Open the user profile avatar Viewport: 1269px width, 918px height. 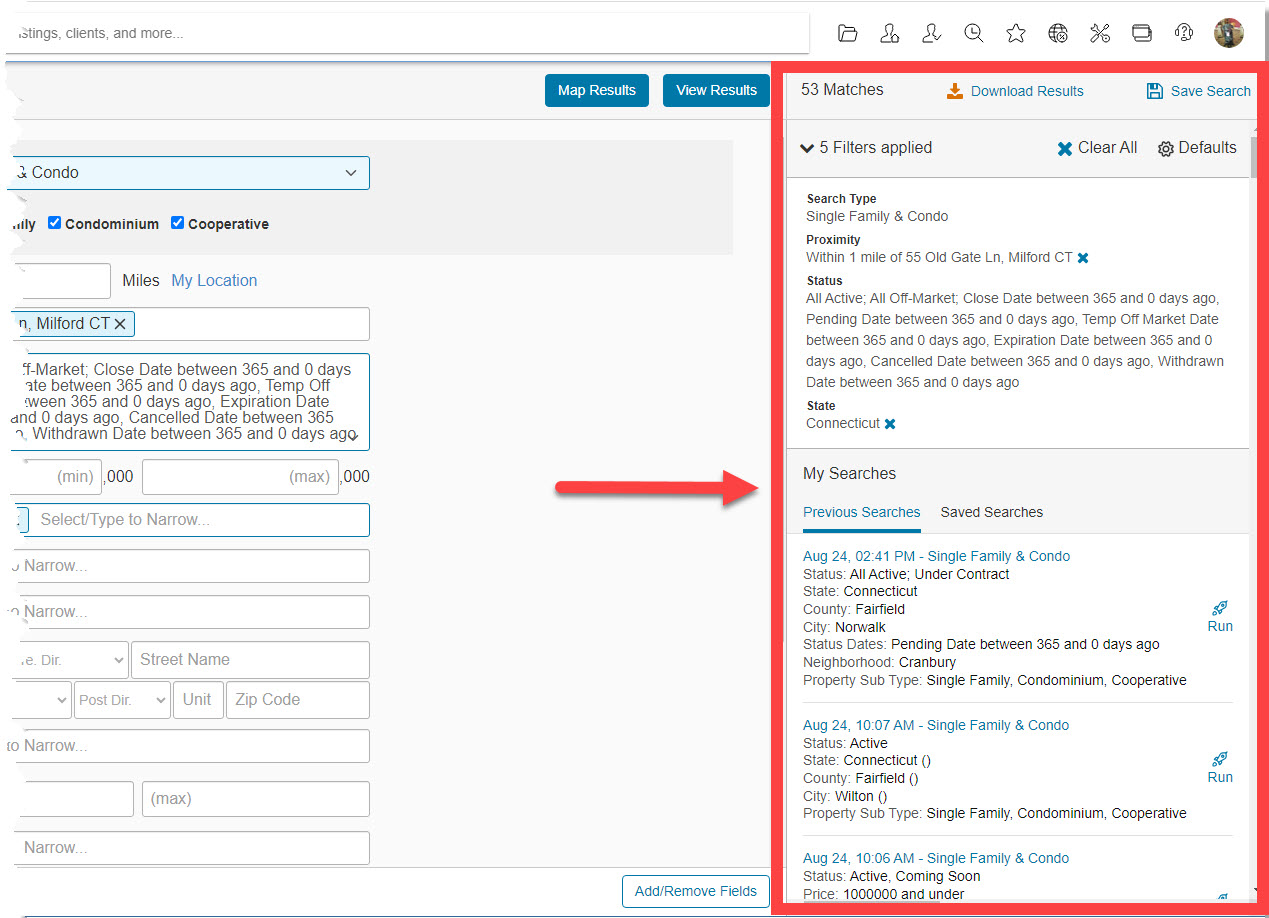[1229, 33]
